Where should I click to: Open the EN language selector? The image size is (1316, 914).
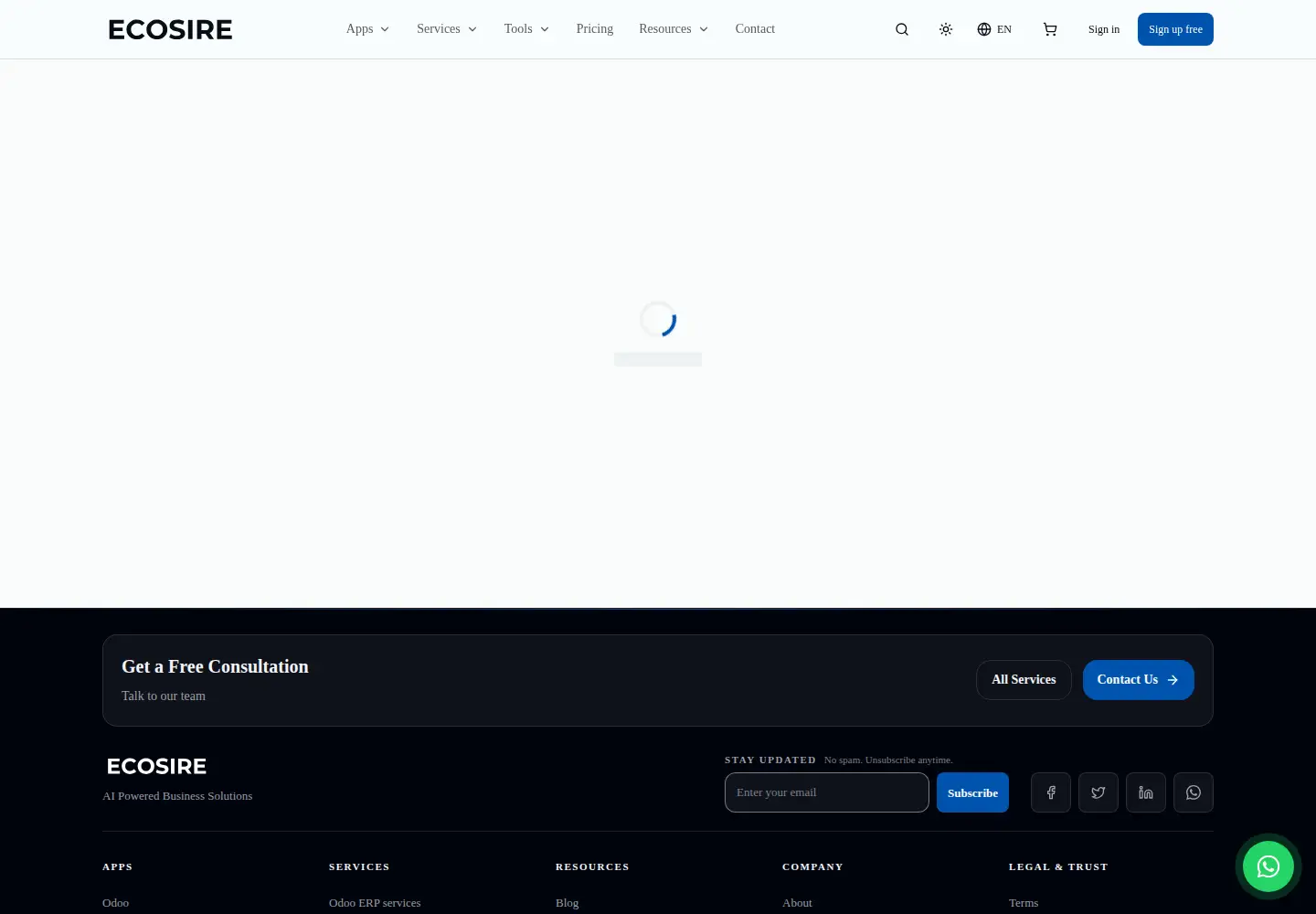pos(994,29)
